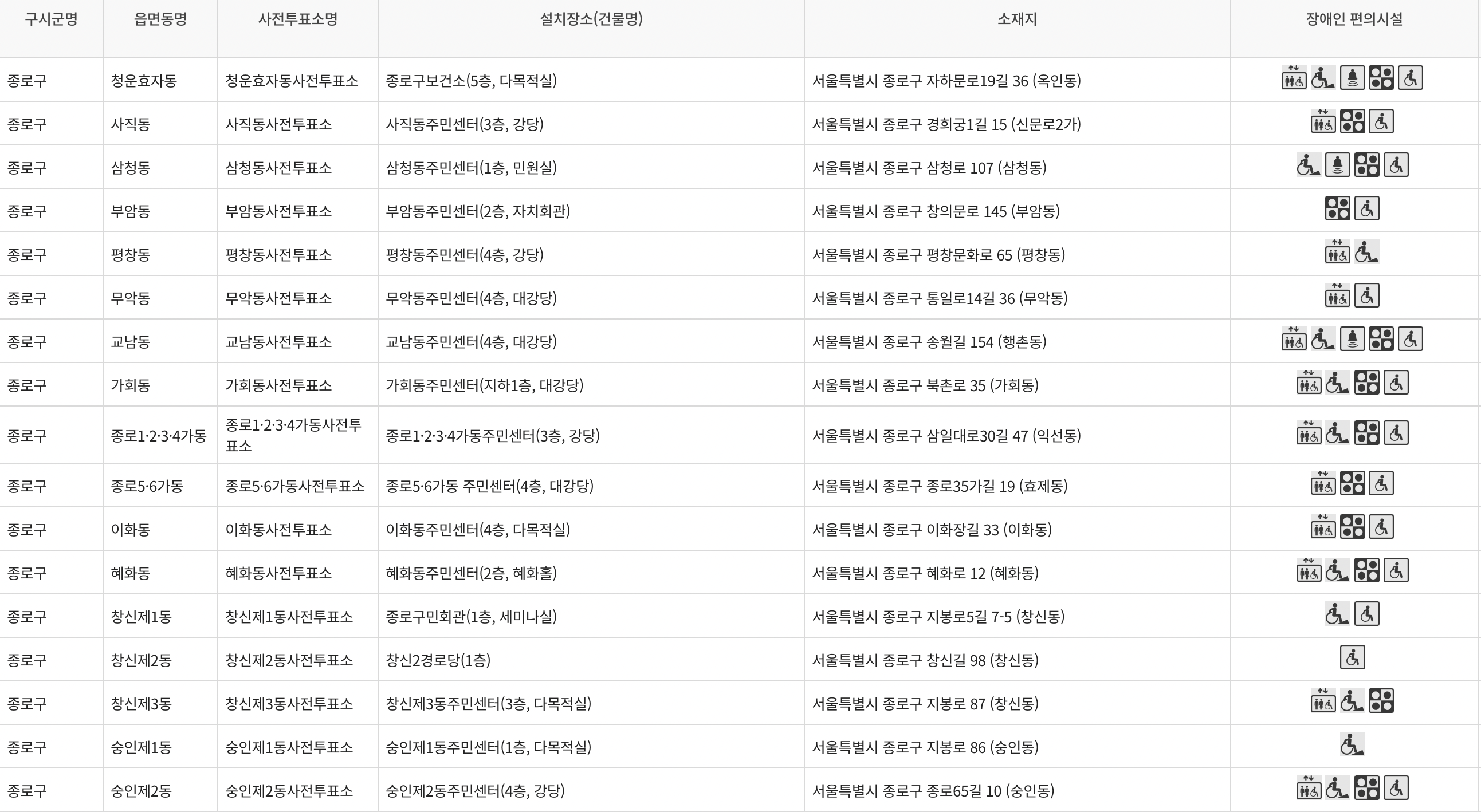The image size is (1481, 812).
Task: Click call bell icon in 교남동 row
Action: point(1352,339)
